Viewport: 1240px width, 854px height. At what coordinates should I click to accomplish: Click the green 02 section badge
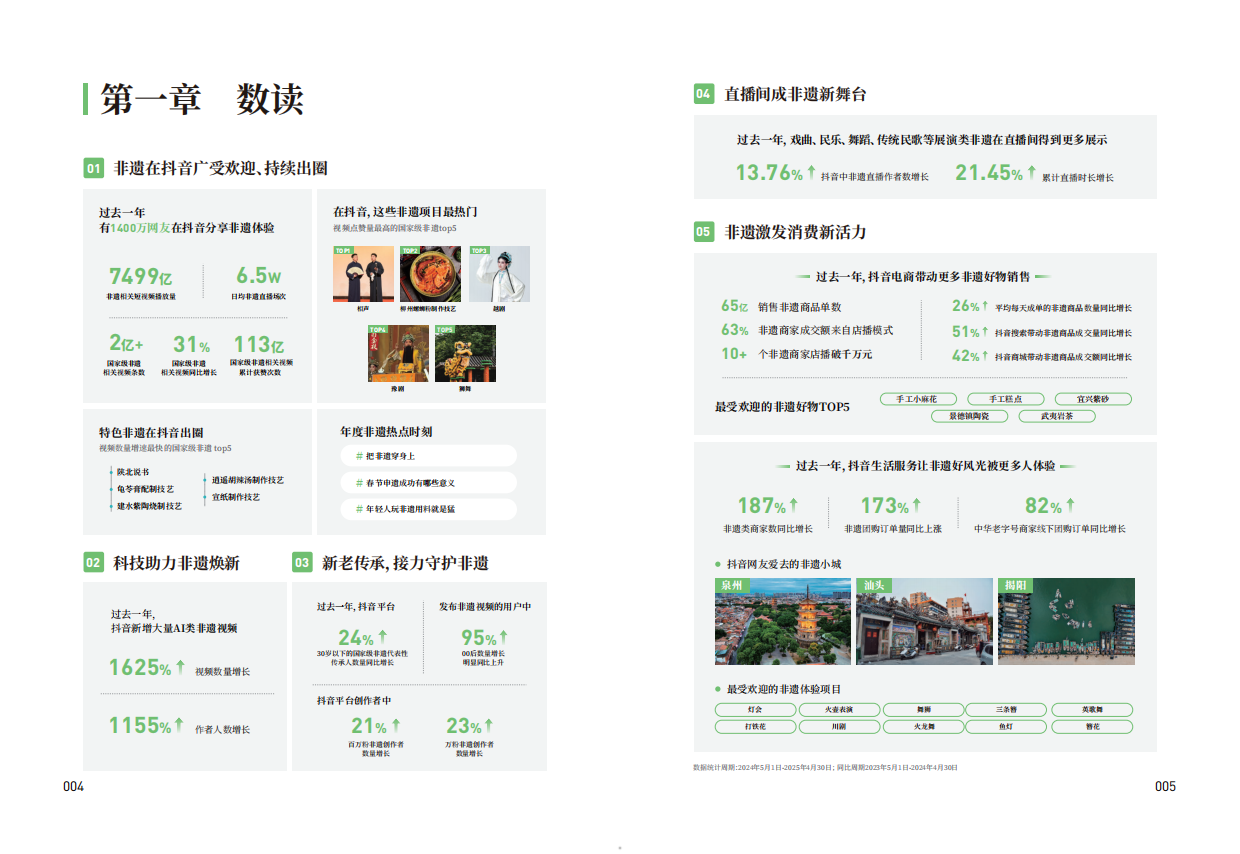(93, 563)
